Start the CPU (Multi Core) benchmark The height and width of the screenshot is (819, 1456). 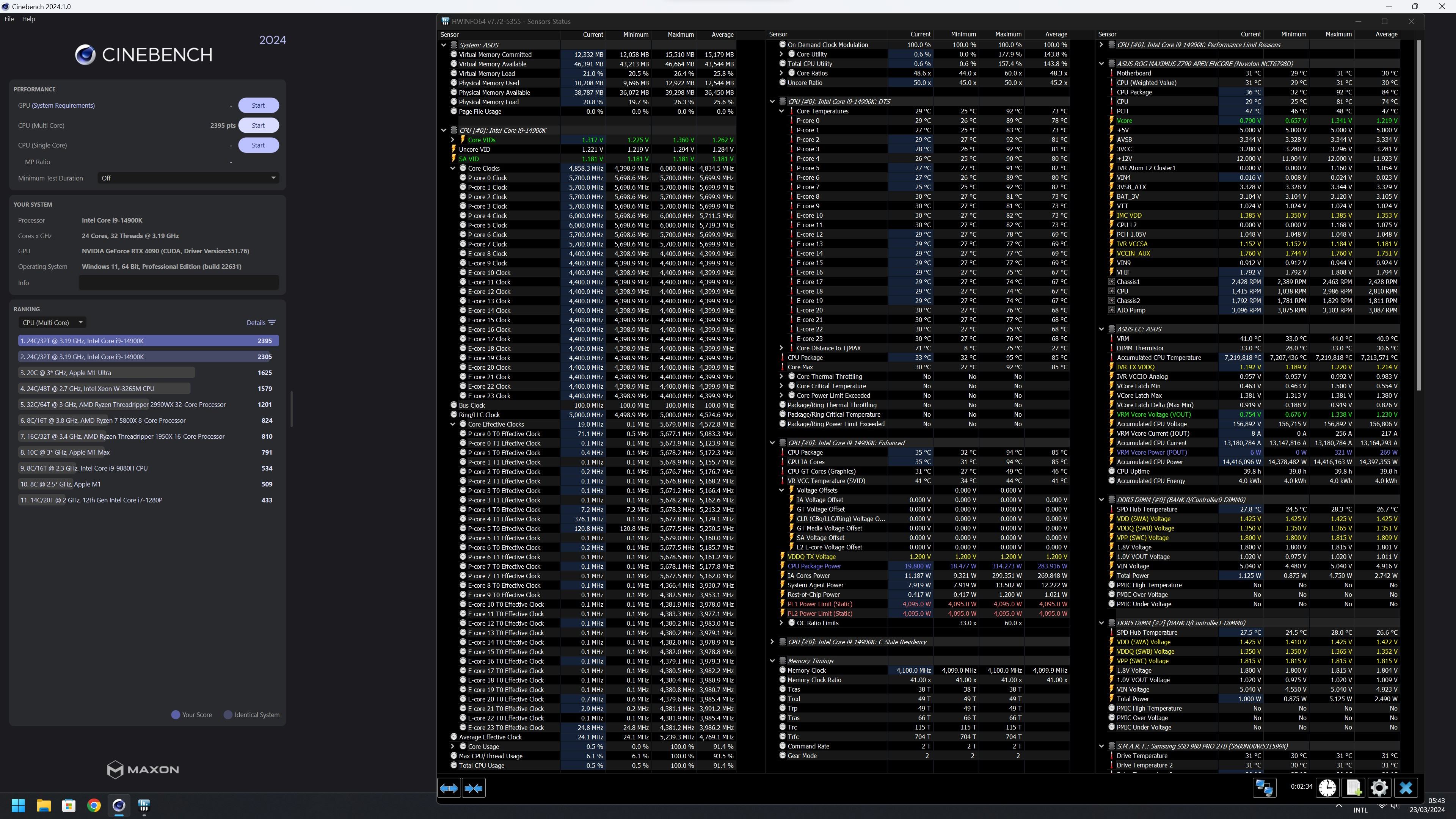pos(258,126)
